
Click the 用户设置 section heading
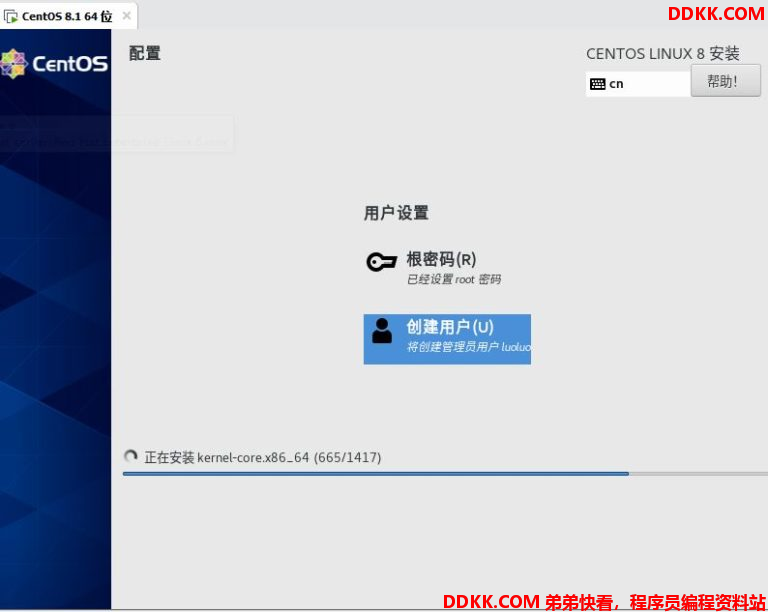pyautogui.click(x=396, y=213)
